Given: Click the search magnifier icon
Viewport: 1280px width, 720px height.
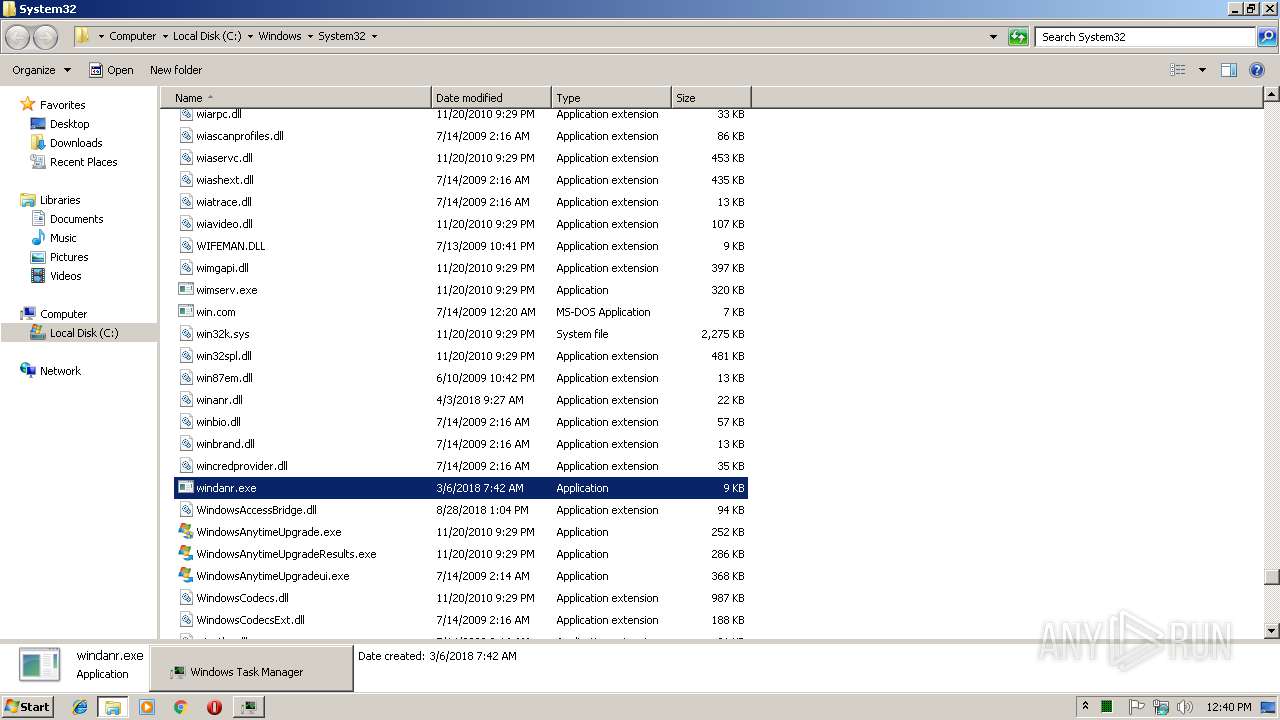Looking at the screenshot, I should pyautogui.click(x=1266, y=37).
